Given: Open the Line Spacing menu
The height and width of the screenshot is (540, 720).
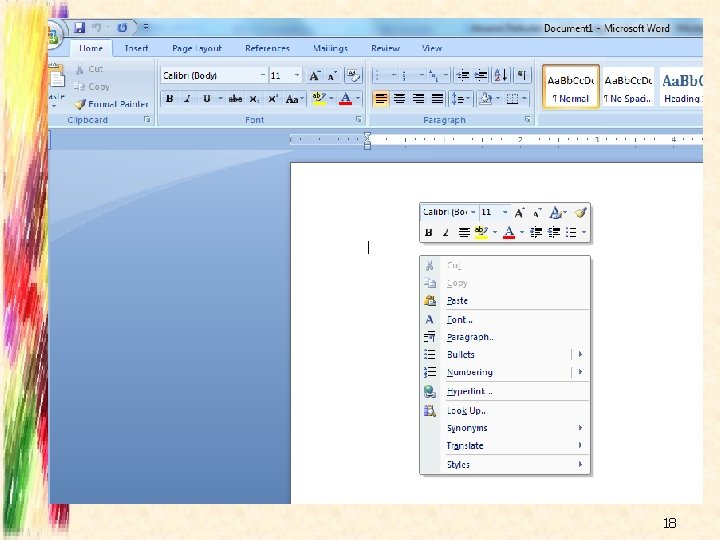Looking at the screenshot, I should tap(461, 99).
